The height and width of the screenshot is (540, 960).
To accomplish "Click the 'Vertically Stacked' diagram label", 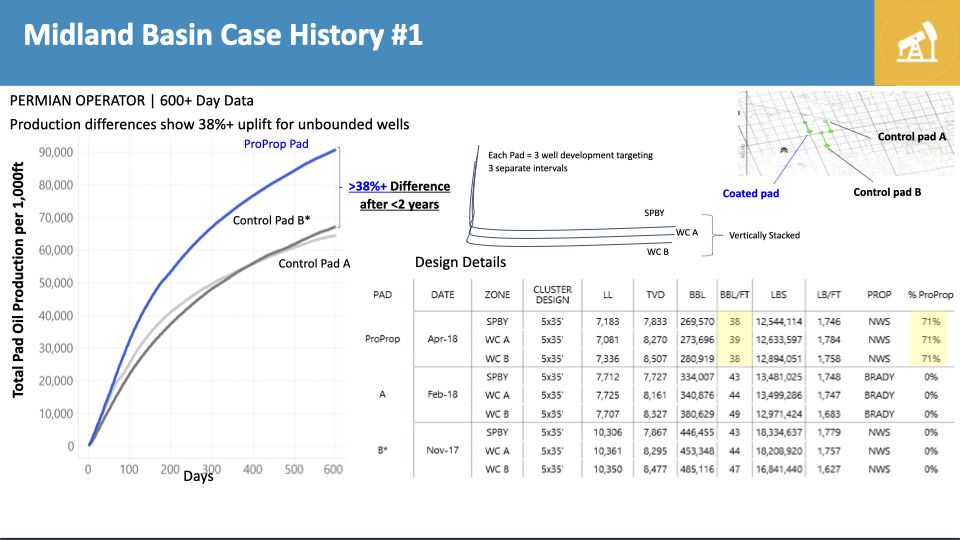I will (x=764, y=235).
